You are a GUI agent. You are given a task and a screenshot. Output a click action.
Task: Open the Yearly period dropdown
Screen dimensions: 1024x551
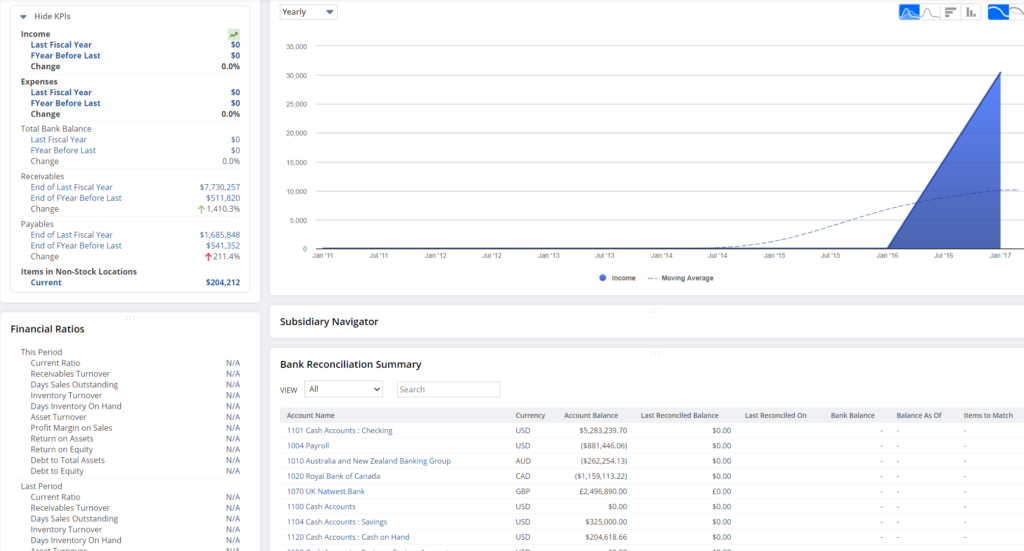(x=308, y=12)
